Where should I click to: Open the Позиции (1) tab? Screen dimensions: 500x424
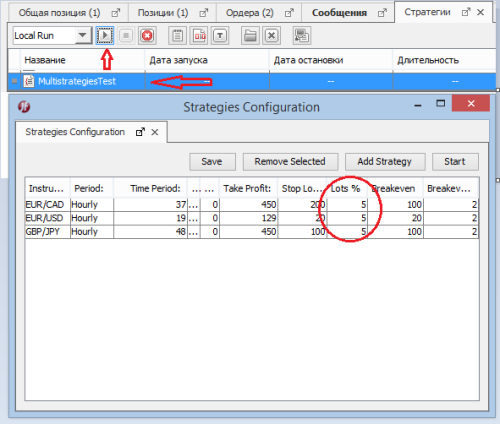pyautogui.click(x=163, y=13)
